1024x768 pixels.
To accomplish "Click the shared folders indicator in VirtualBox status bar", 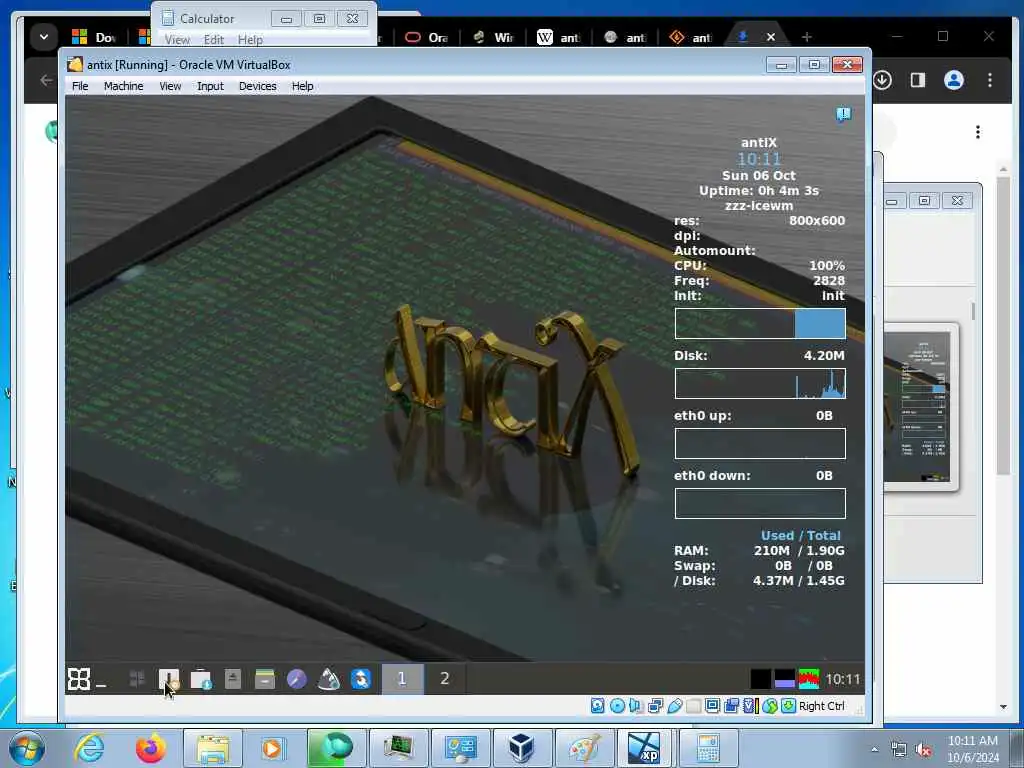I will pos(694,706).
